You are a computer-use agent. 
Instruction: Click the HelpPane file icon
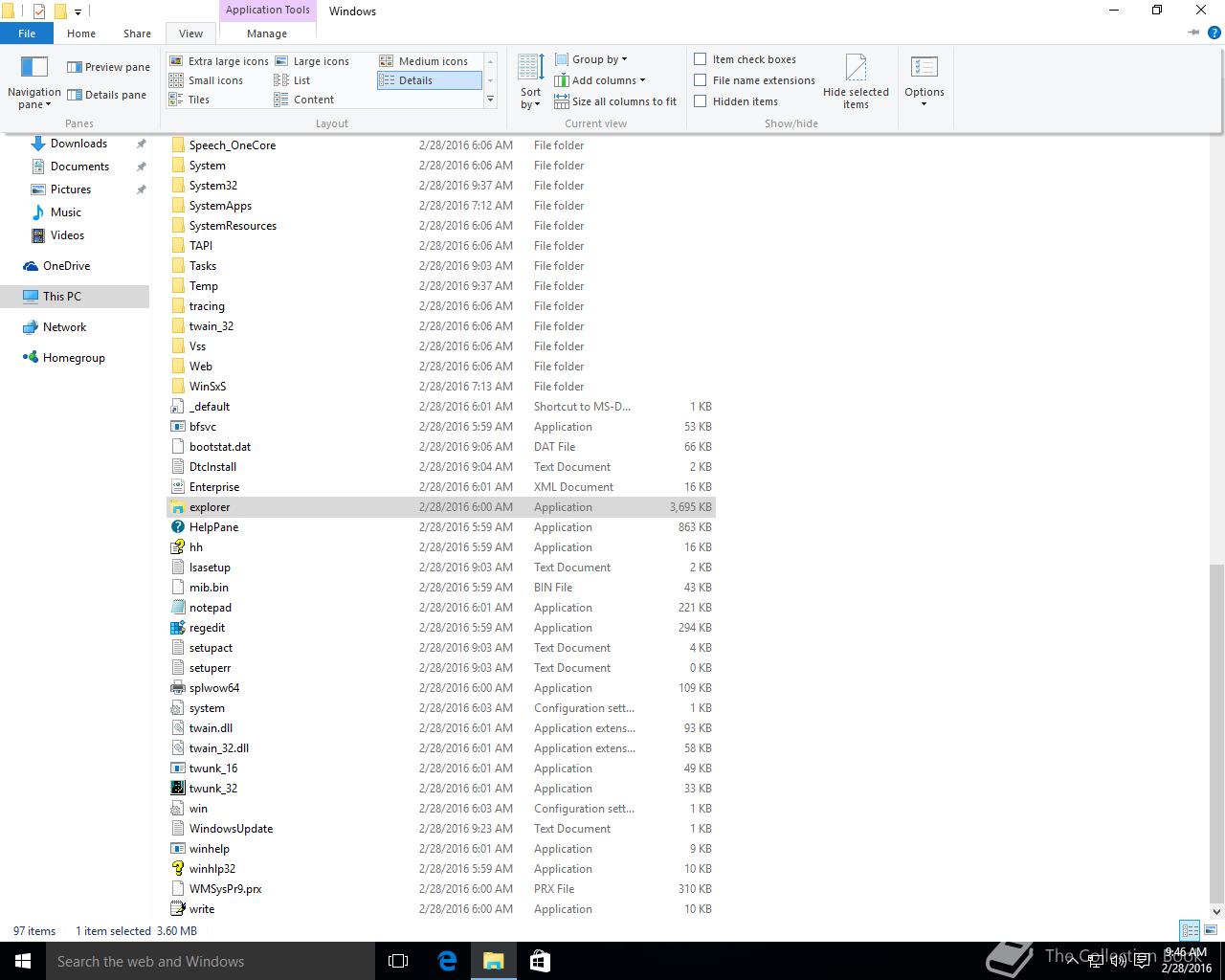(x=177, y=527)
